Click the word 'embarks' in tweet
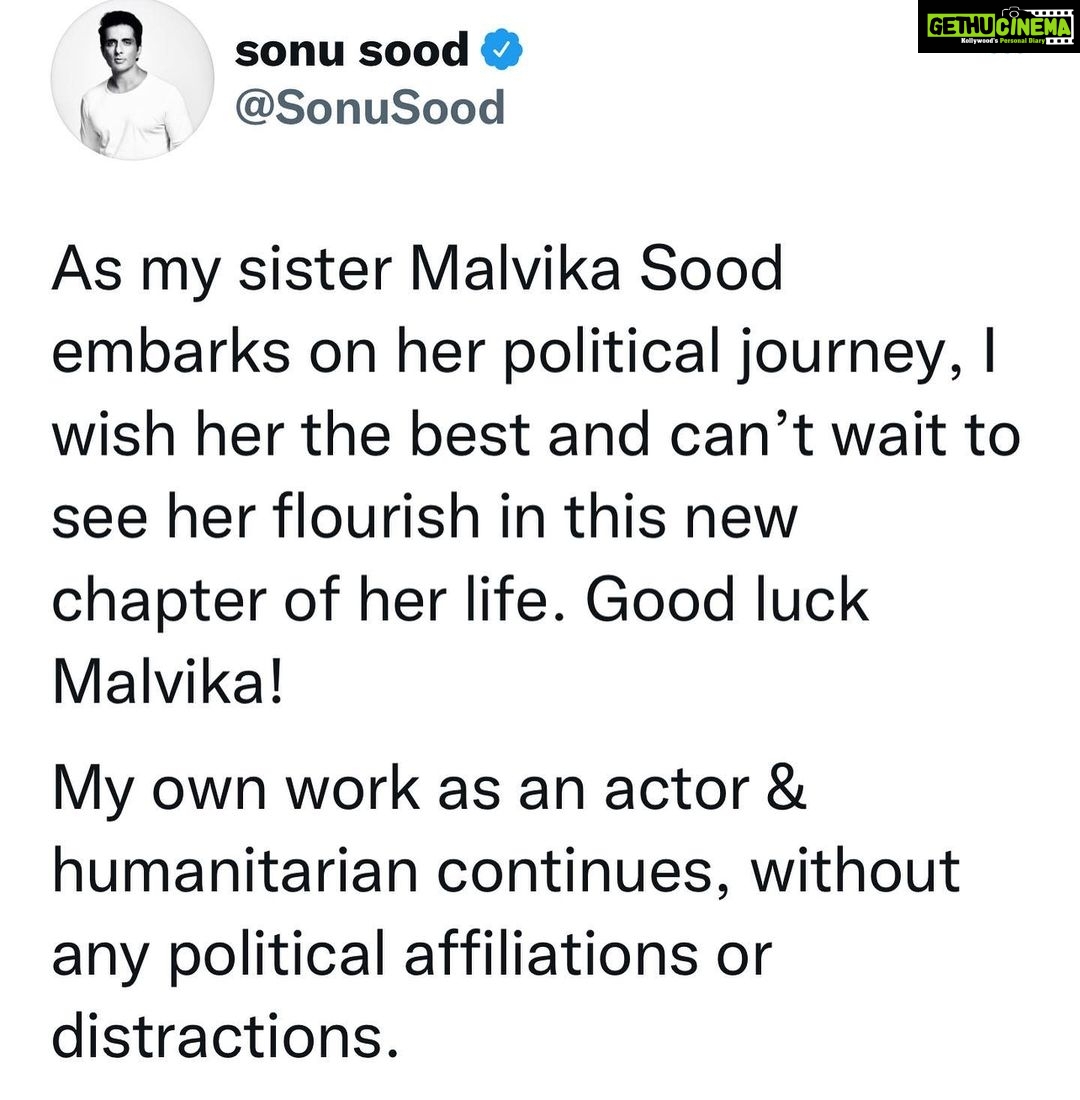 [x=171, y=351]
